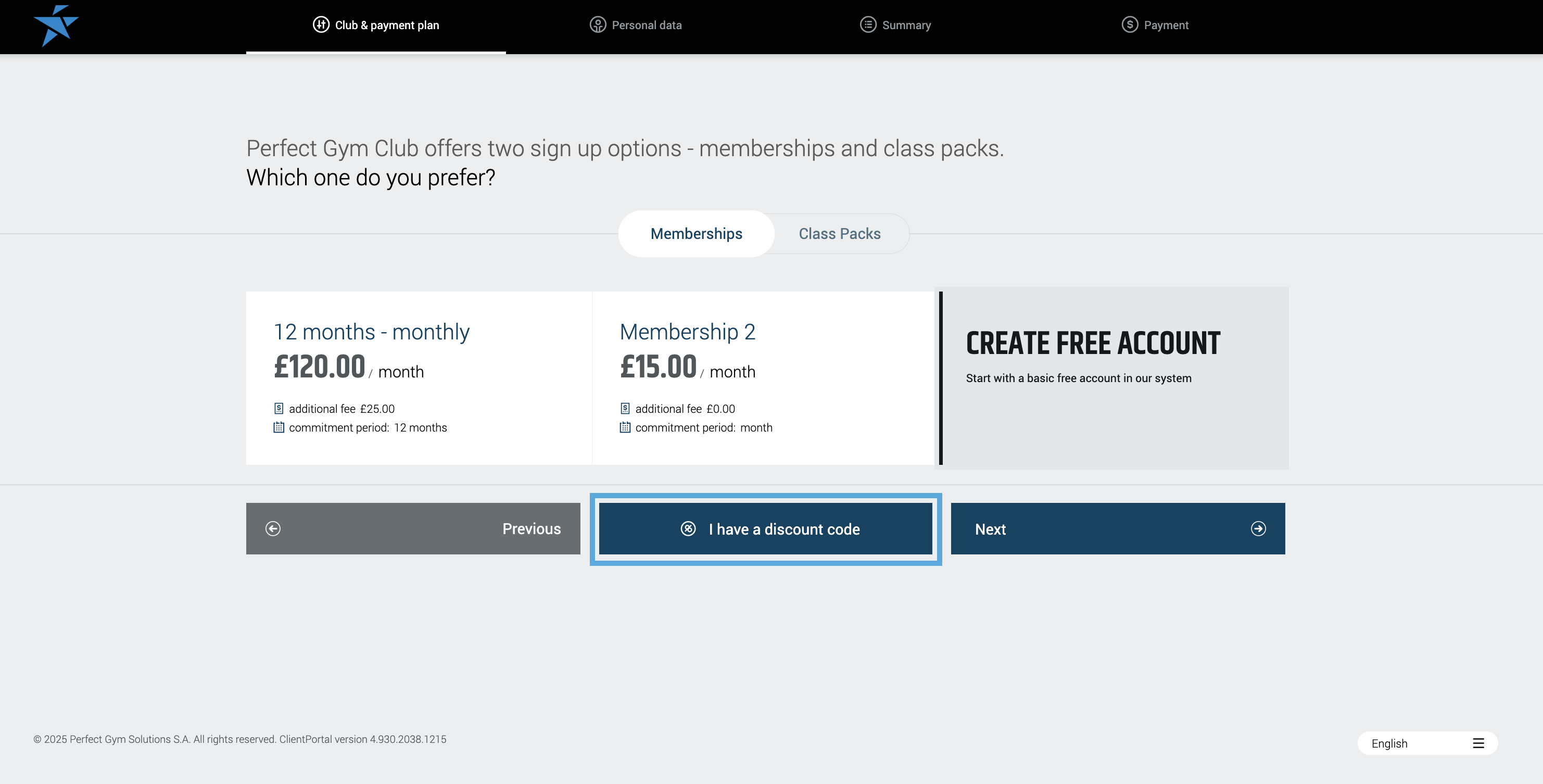
Task: Expand language menu via hamburger icon
Action: [x=1478, y=743]
